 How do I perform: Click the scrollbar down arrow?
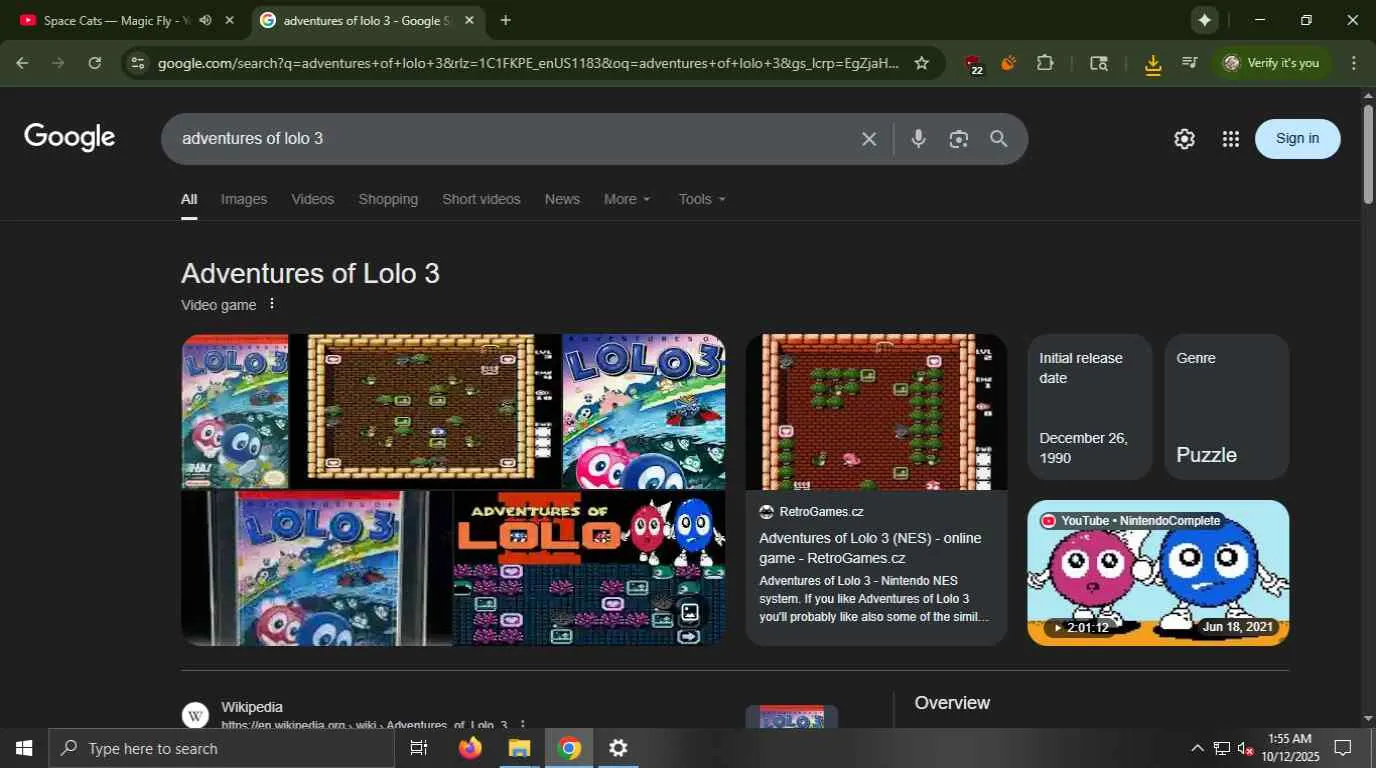(1368, 718)
